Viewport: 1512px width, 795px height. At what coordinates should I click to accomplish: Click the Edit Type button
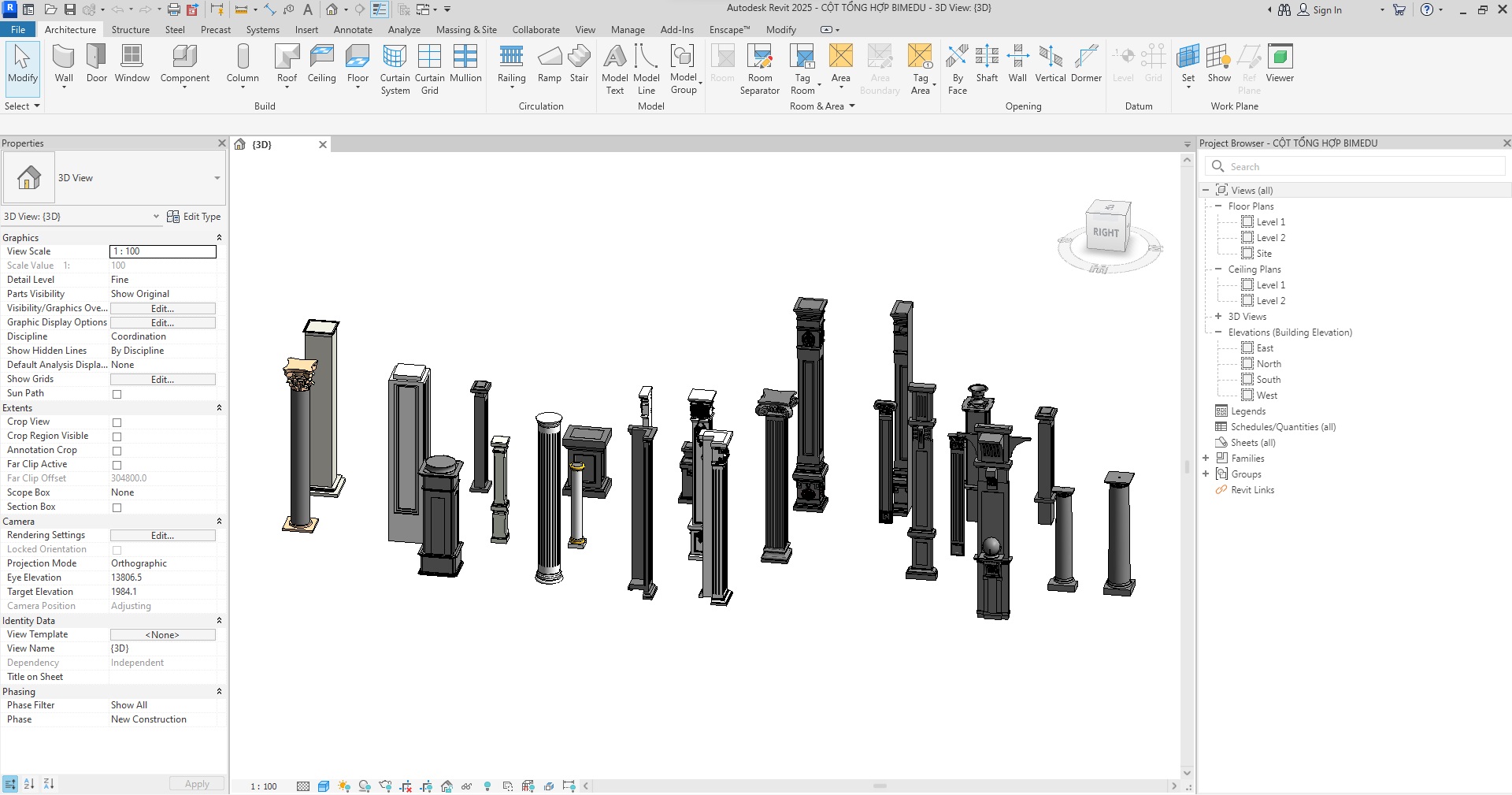pyautogui.click(x=194, y=217)
